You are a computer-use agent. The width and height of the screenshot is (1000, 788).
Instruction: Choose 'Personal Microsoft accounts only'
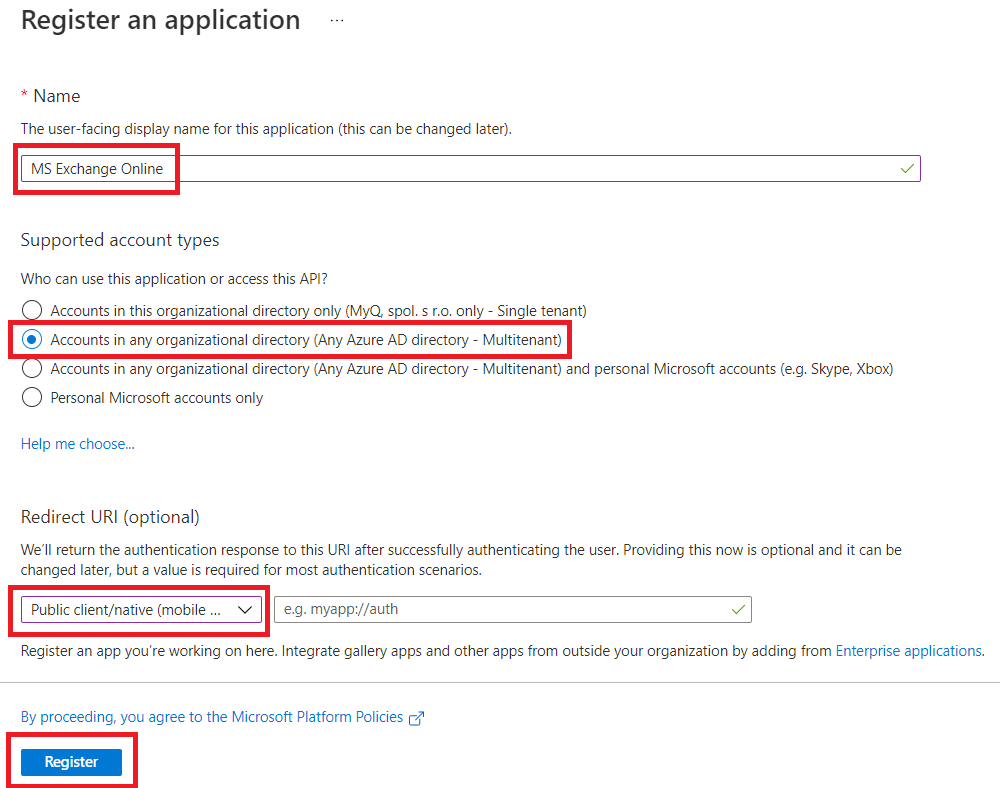tap(31, 397)
